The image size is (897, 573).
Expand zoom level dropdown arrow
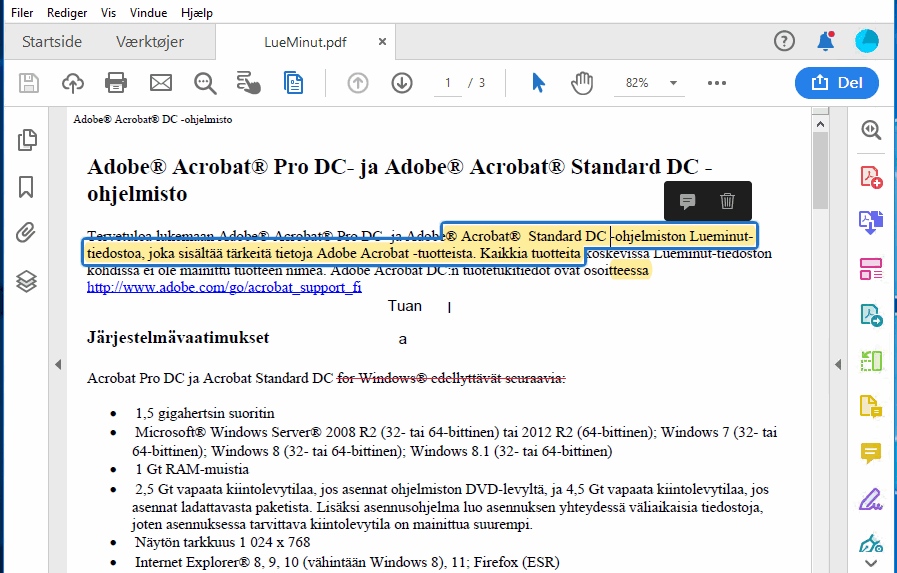pos(673,83)
